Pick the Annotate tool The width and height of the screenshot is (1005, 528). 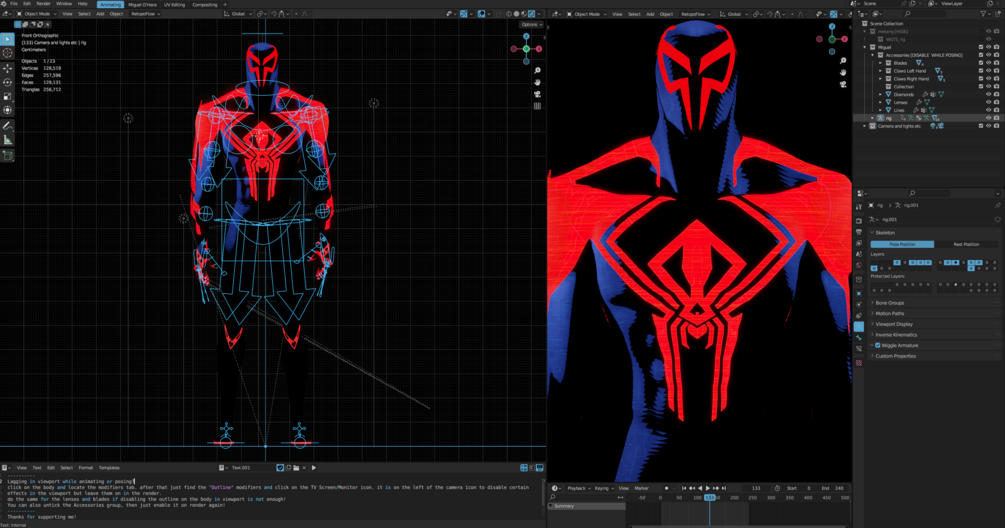pos(8,127)
